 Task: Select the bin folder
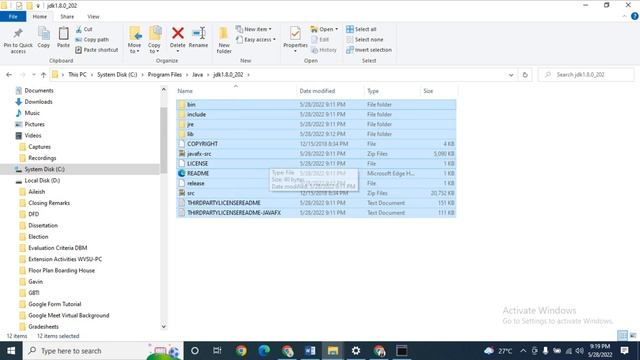point(316,104)
